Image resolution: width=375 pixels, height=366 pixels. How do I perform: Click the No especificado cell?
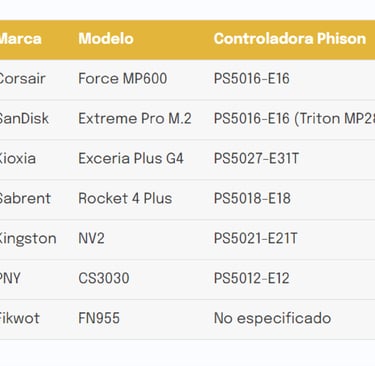pos(272,318)
